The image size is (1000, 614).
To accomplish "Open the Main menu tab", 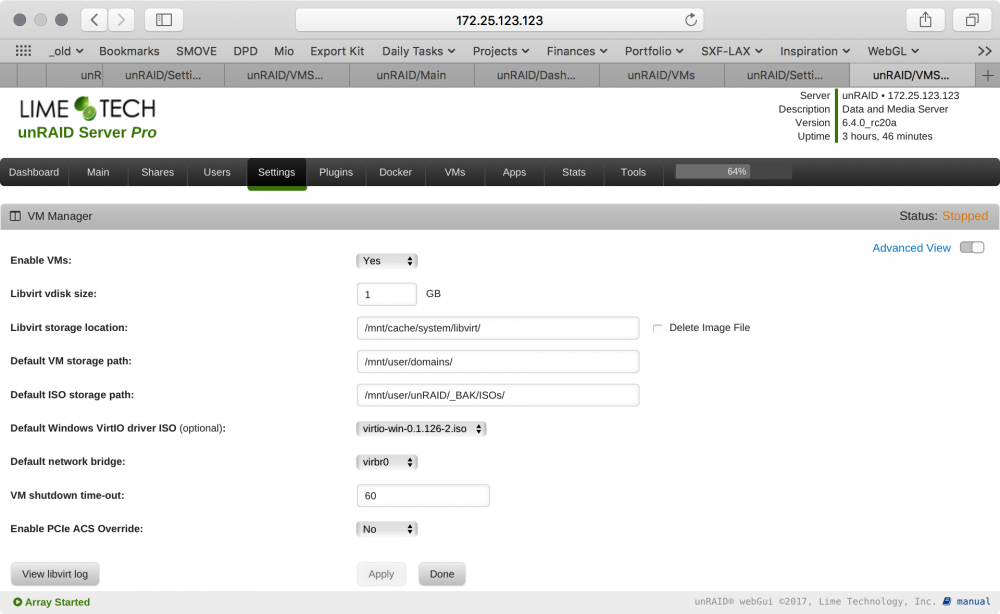I will pos(98,172).
